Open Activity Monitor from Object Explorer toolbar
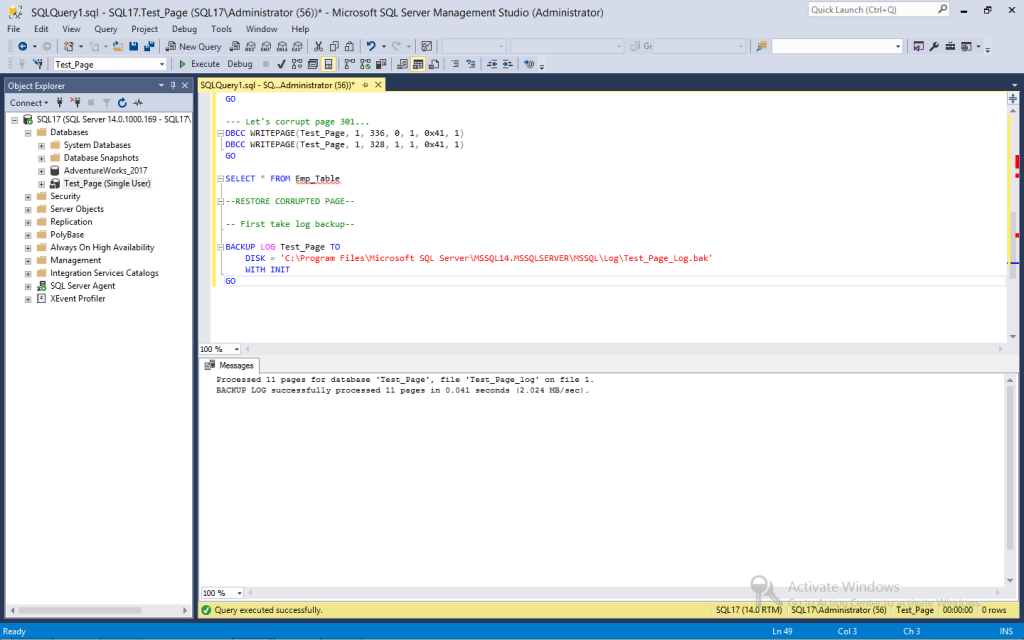 138,102
